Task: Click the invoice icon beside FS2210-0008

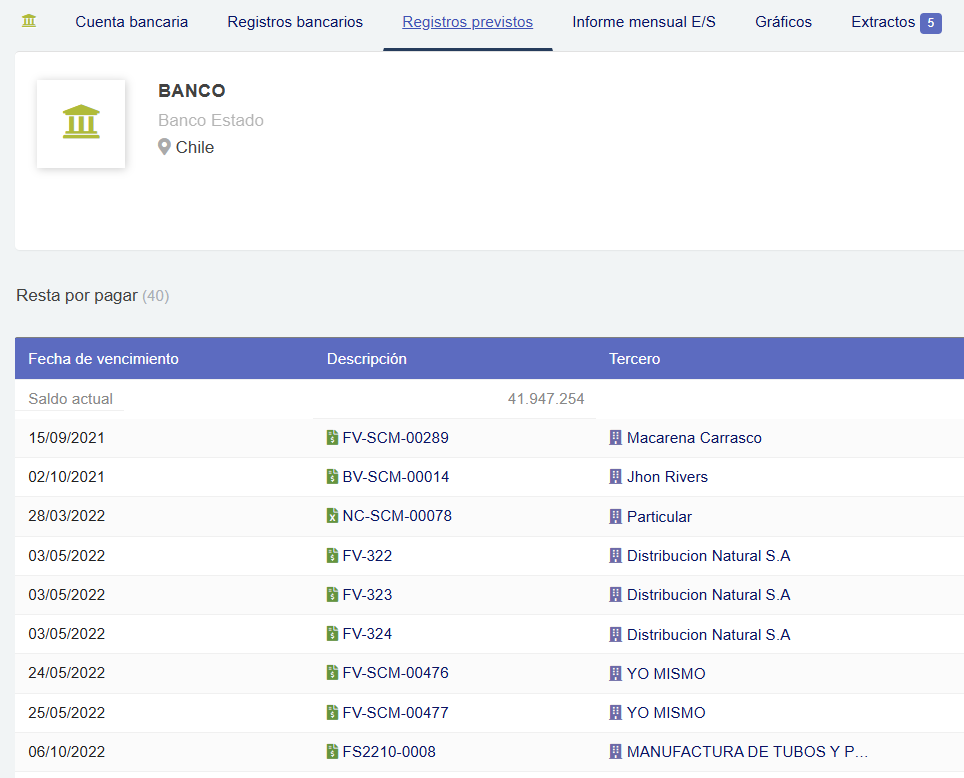Action: point(333,752)
